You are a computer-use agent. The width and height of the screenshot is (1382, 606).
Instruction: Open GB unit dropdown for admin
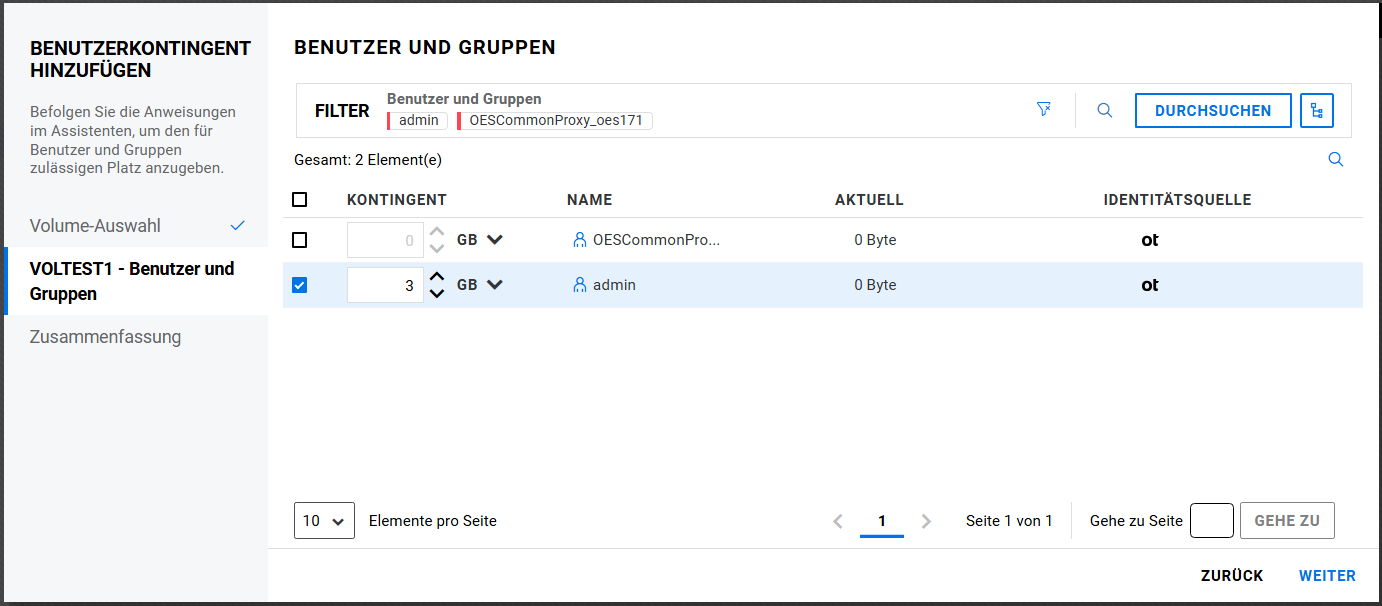(494, 285)
